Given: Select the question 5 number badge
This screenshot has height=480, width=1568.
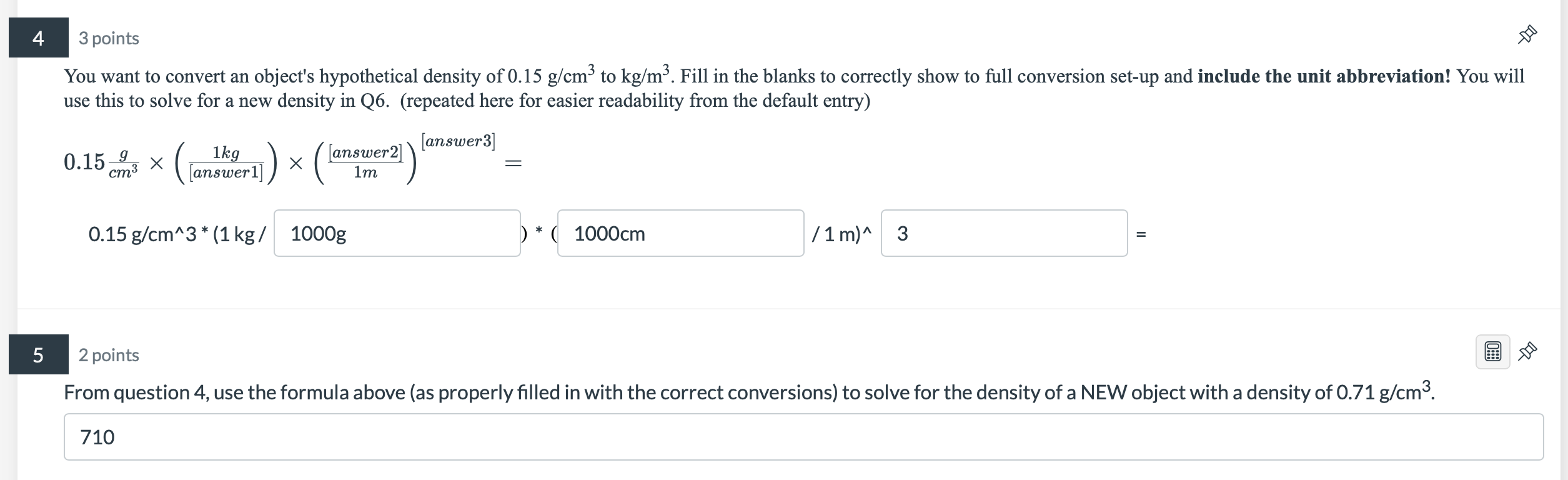Looking at the screenshot, I should [38, 354].
